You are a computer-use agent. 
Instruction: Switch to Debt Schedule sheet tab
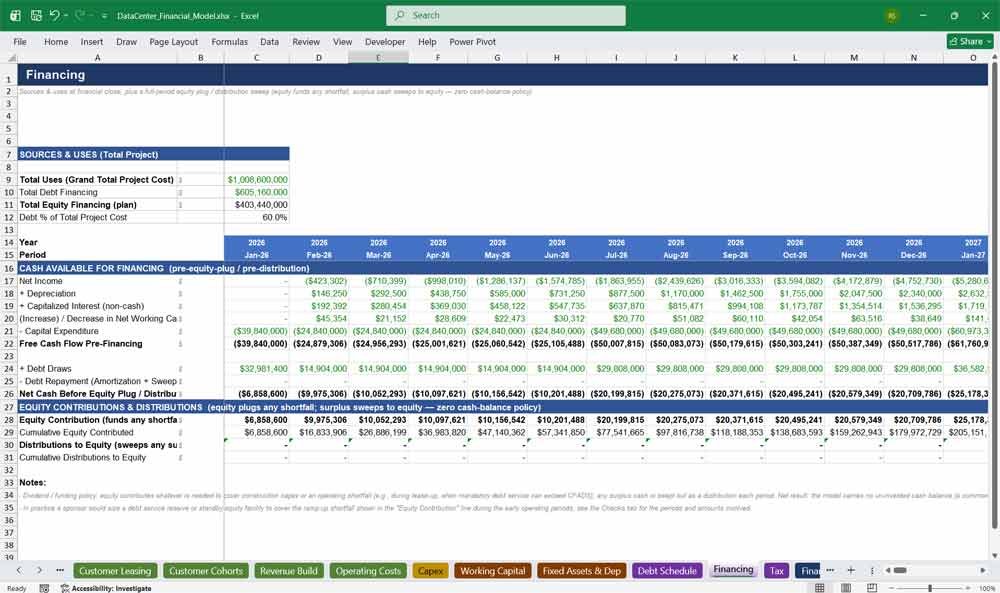pos(667,571)
